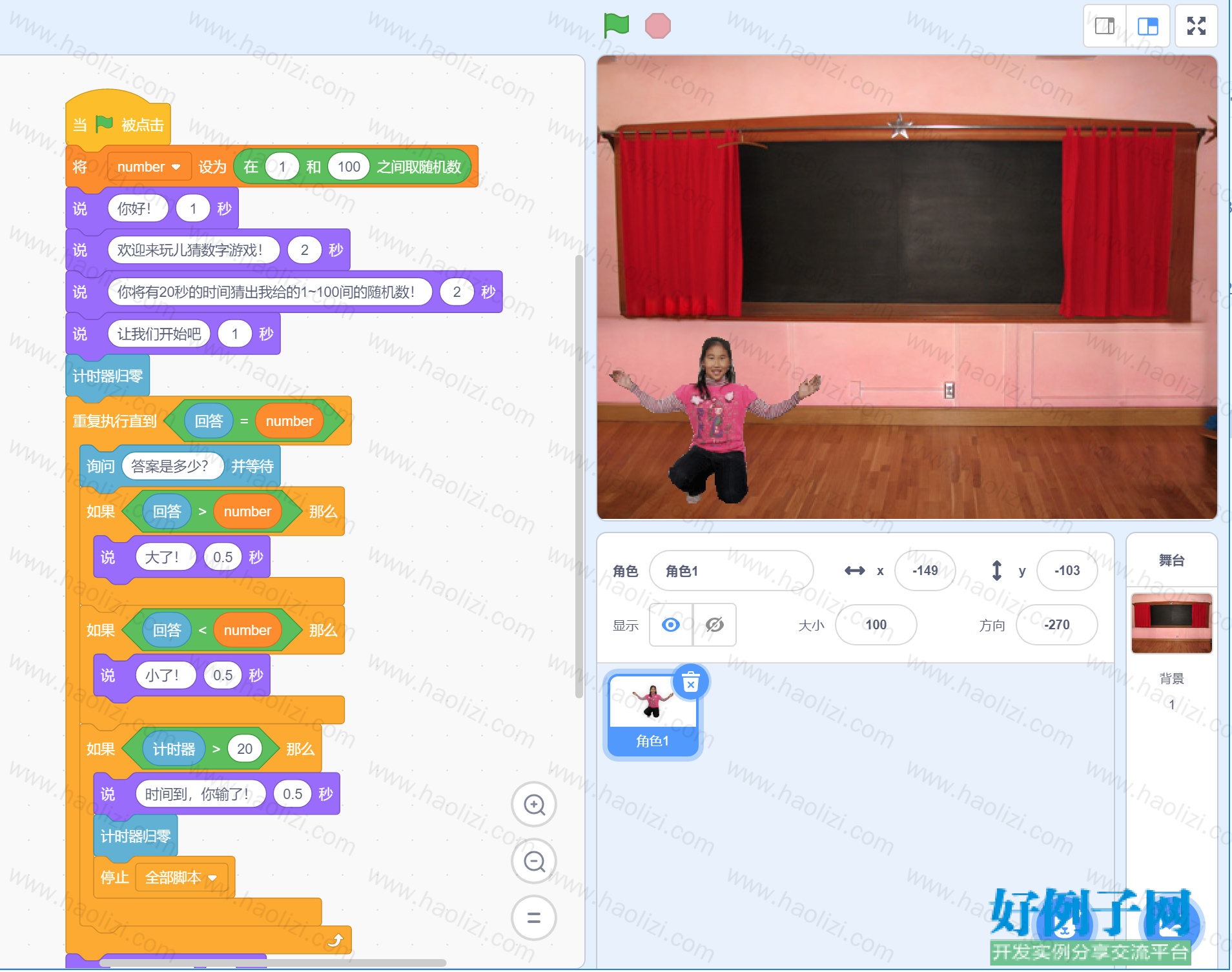
Task: Edit the seconds value after 大了!
Action: (x=223, y=557)
